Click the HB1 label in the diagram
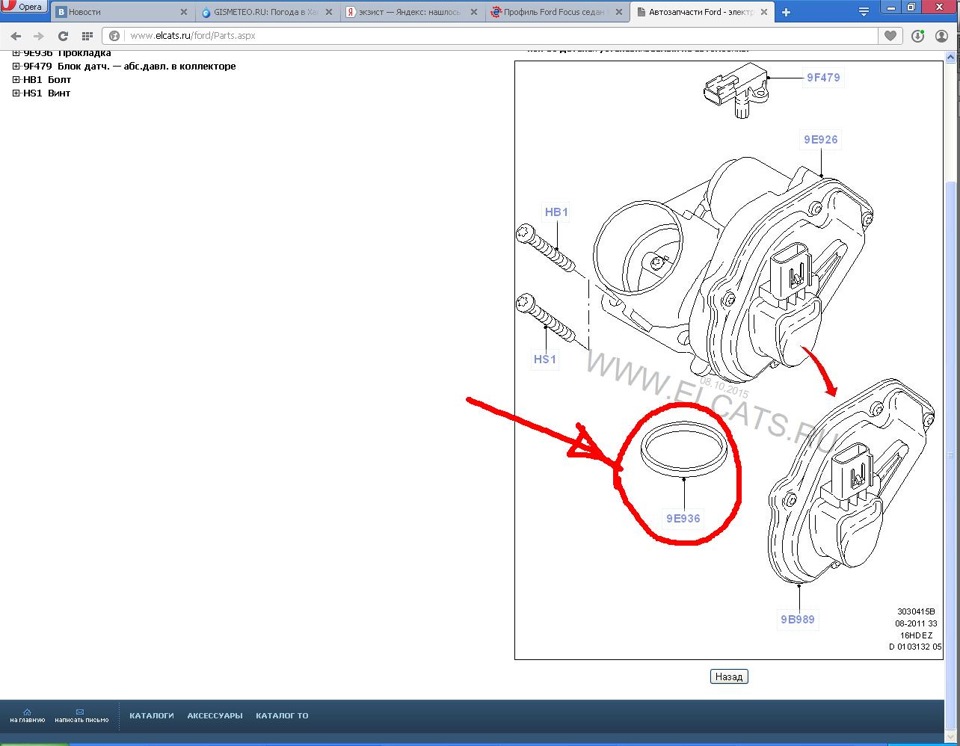The width and height of the screenshot is (960, 746). (557, 212)
